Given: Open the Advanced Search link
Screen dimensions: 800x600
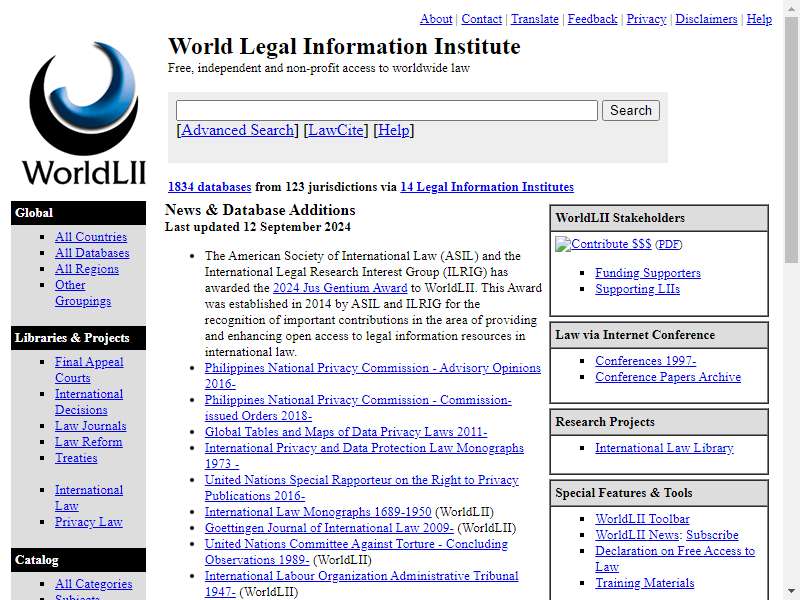Looking at the screenshot, I should 237,130.
